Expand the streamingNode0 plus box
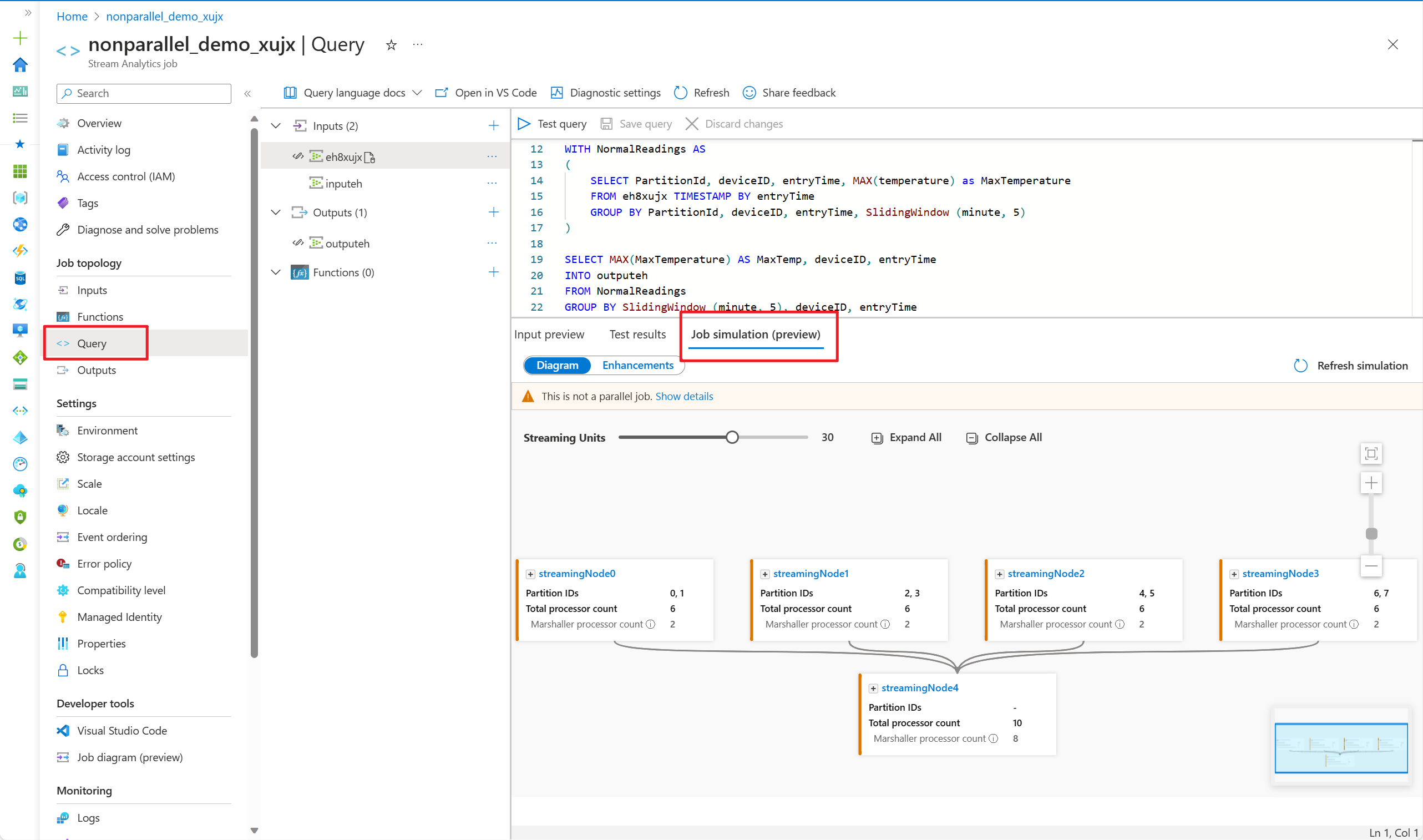 [x=530, y=574]
